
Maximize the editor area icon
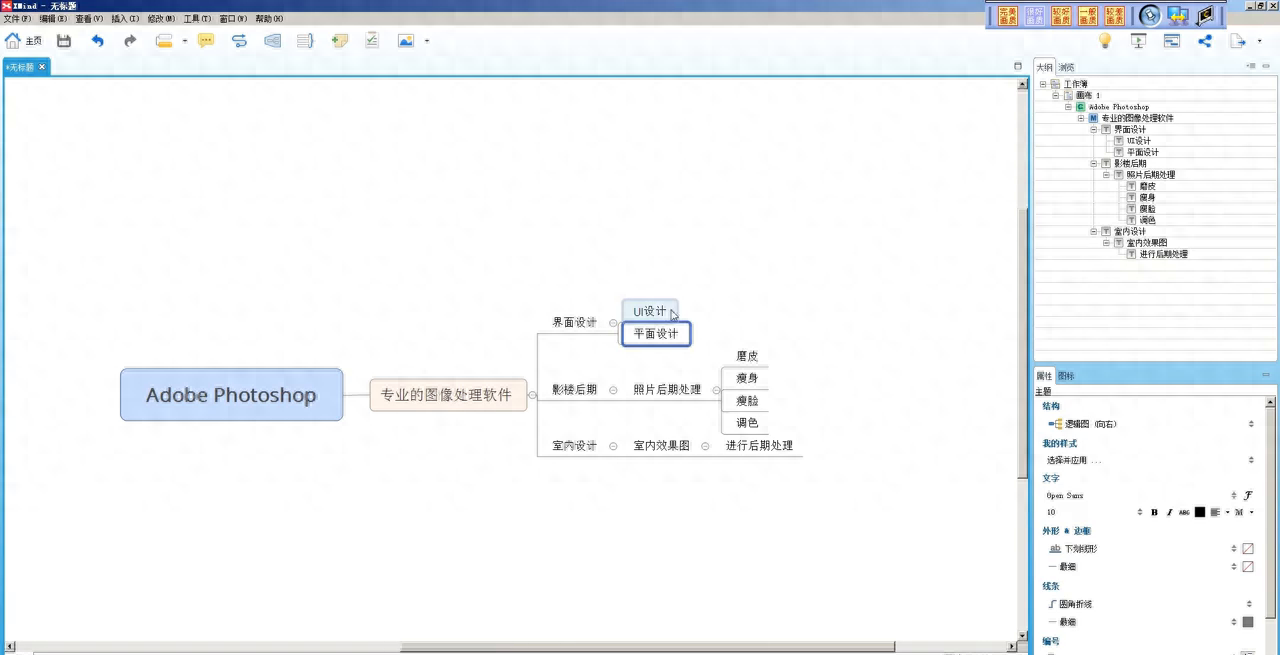click(x=1018, y=66)
